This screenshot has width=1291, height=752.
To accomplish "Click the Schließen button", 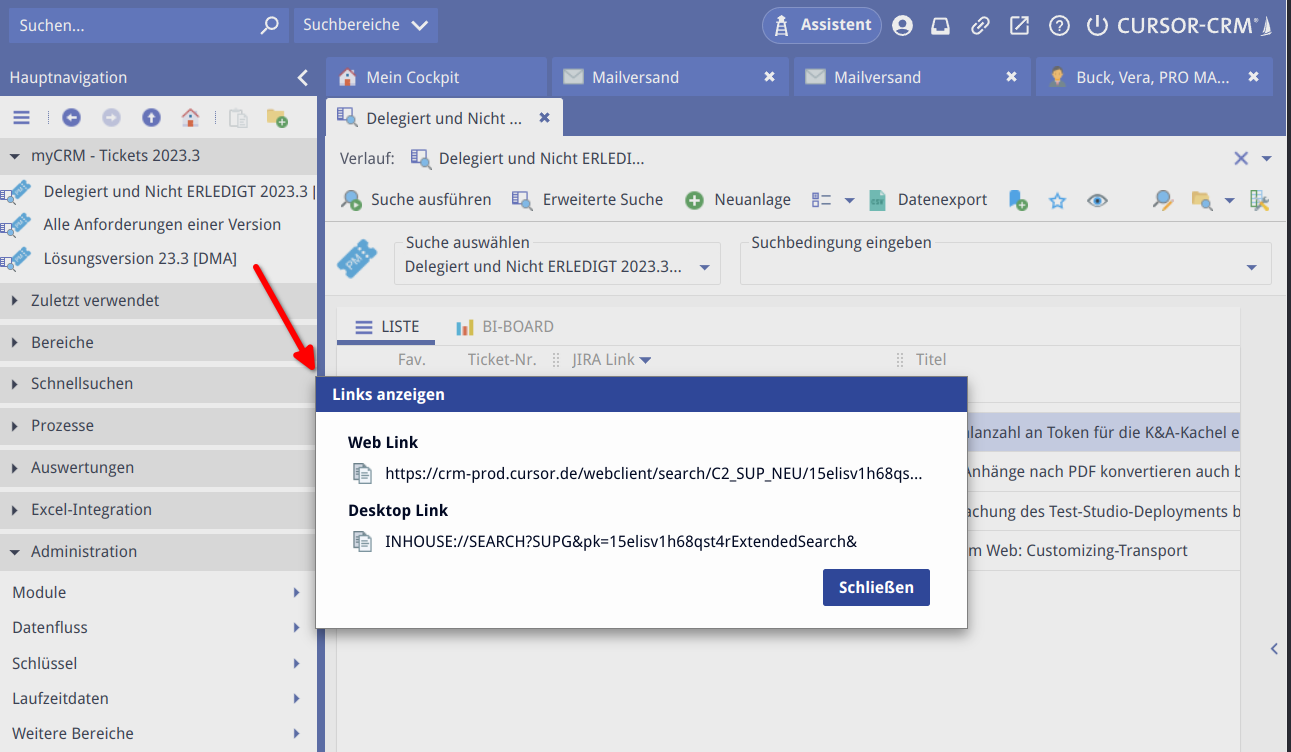I will point(876,587).
